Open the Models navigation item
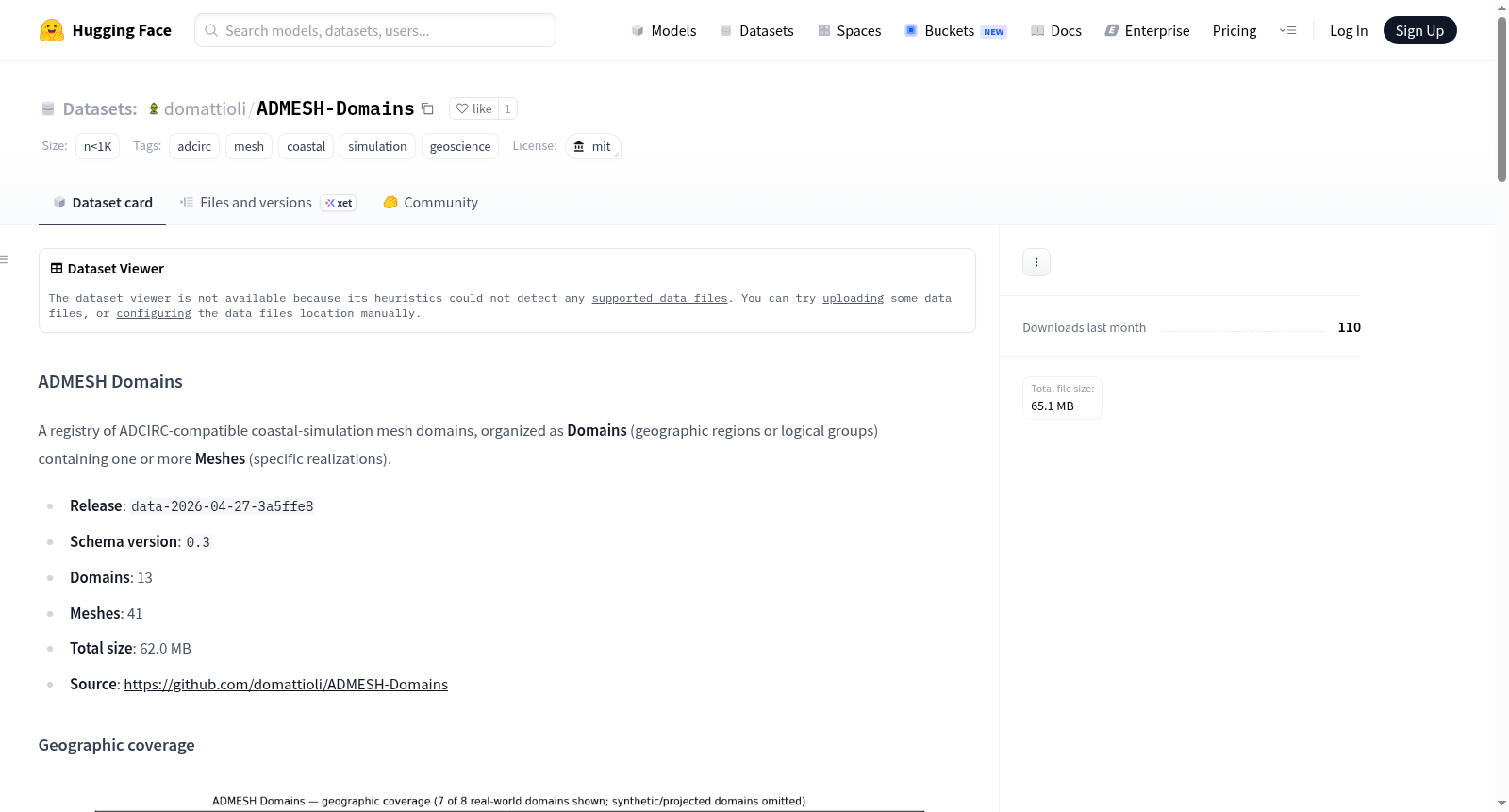 pyautogui.click(x=664, y=30)
